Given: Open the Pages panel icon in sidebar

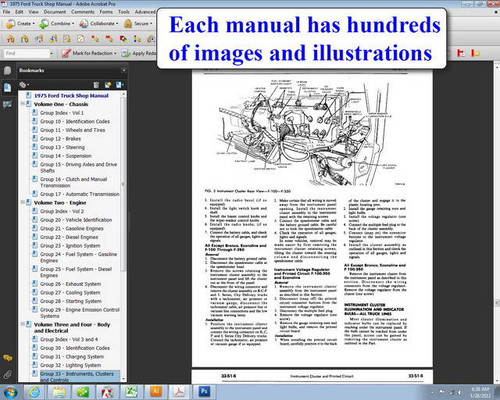Looking at the screenshot, I should pyautogui.click(x=7, y=70).
